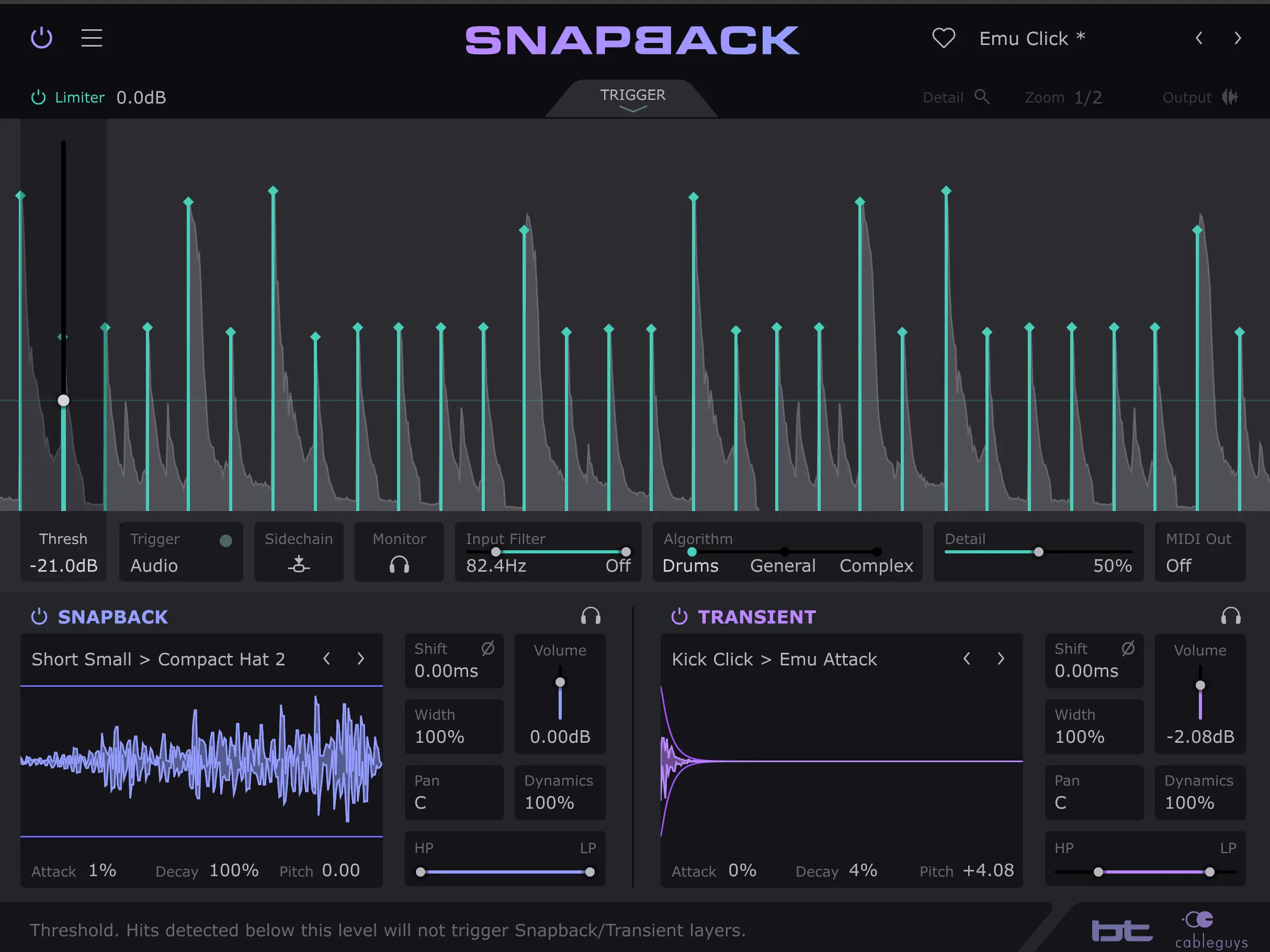Viewport: 1270px width, 952px height.
Task: Go to previous preset in top bar
Action: coord(1199,39)
